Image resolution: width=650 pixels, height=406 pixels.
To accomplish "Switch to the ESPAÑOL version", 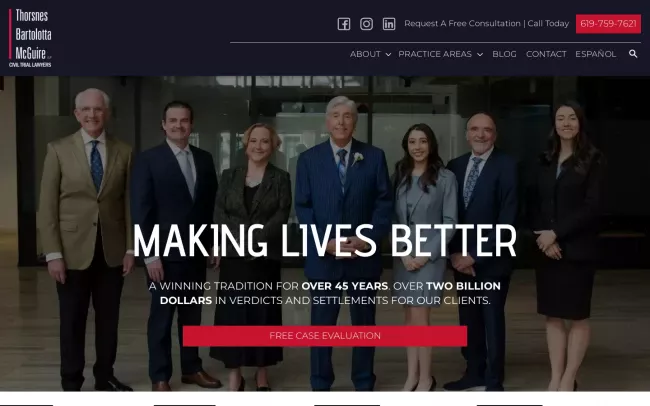I will 596,54.
